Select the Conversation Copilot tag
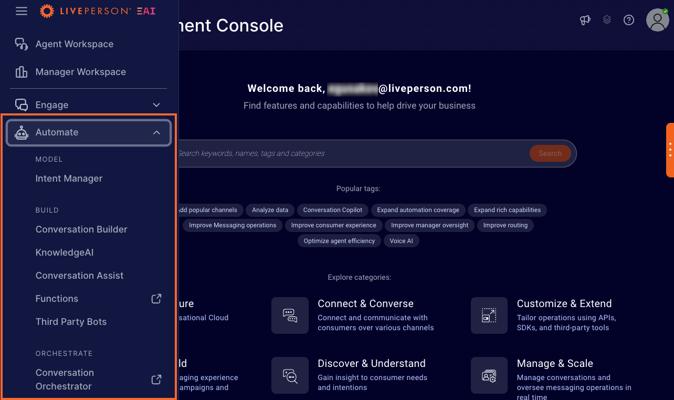The image size is (674, 400). point(333,210)
